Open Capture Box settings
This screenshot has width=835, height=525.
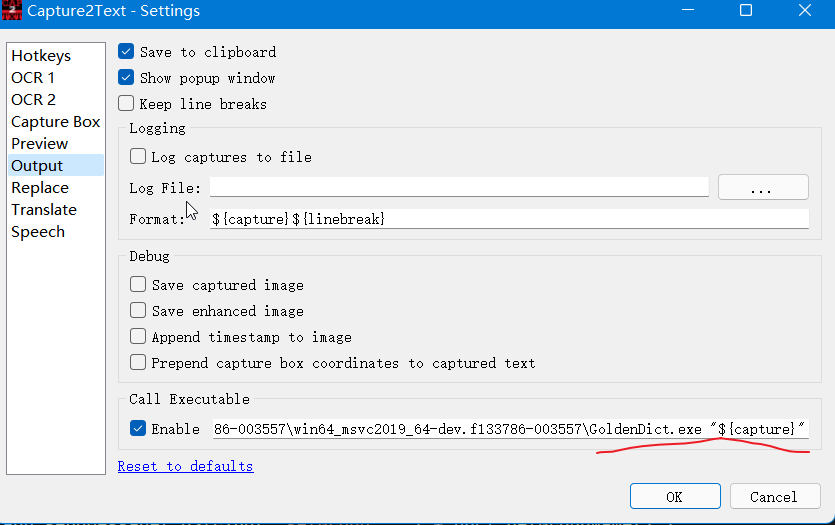pos(56,121)
